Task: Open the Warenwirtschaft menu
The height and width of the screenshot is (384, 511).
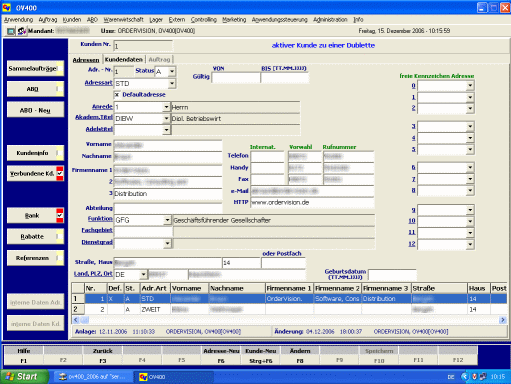Action: tap(123, 20)
